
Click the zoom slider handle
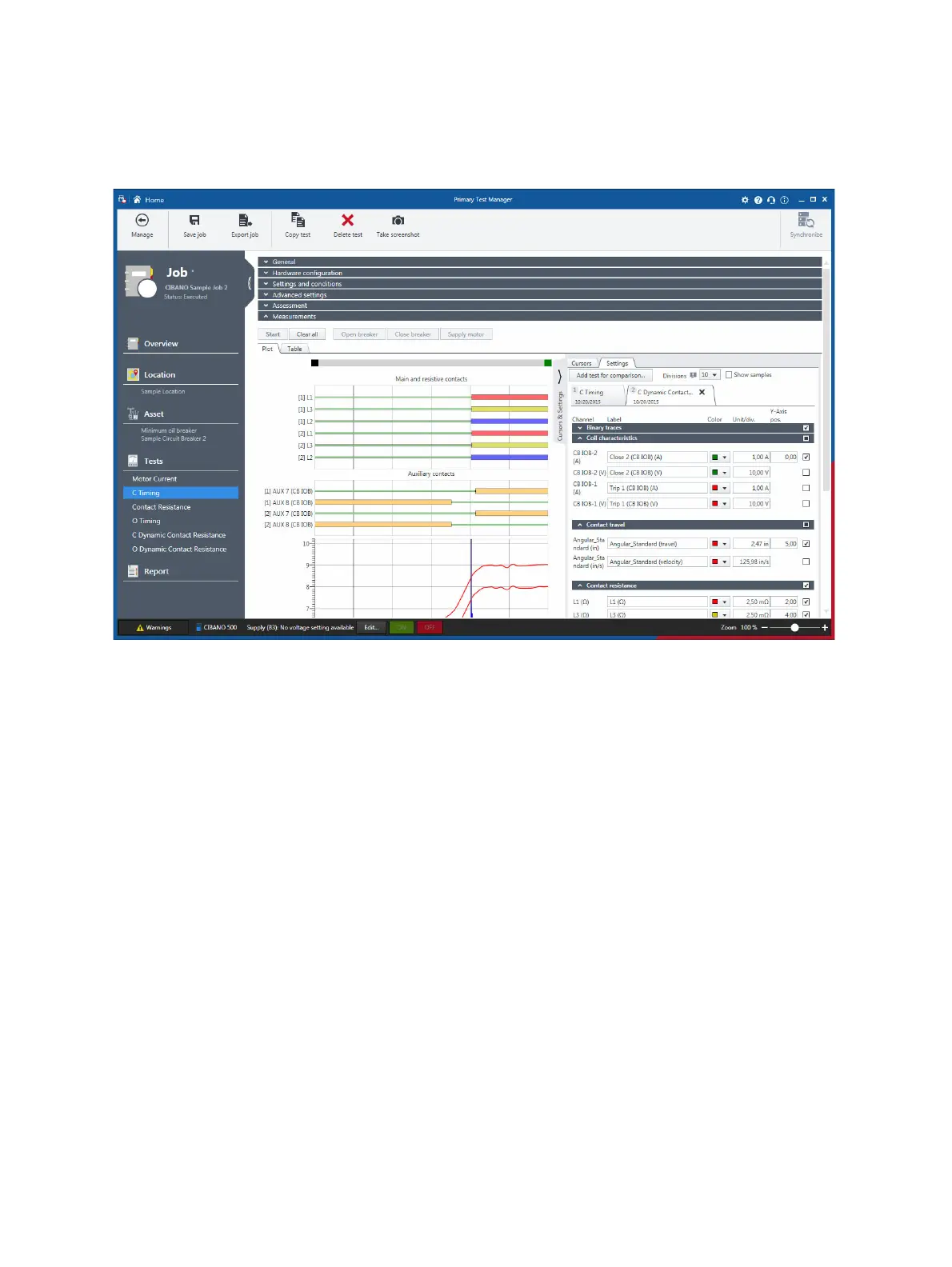tap(794, 628)
